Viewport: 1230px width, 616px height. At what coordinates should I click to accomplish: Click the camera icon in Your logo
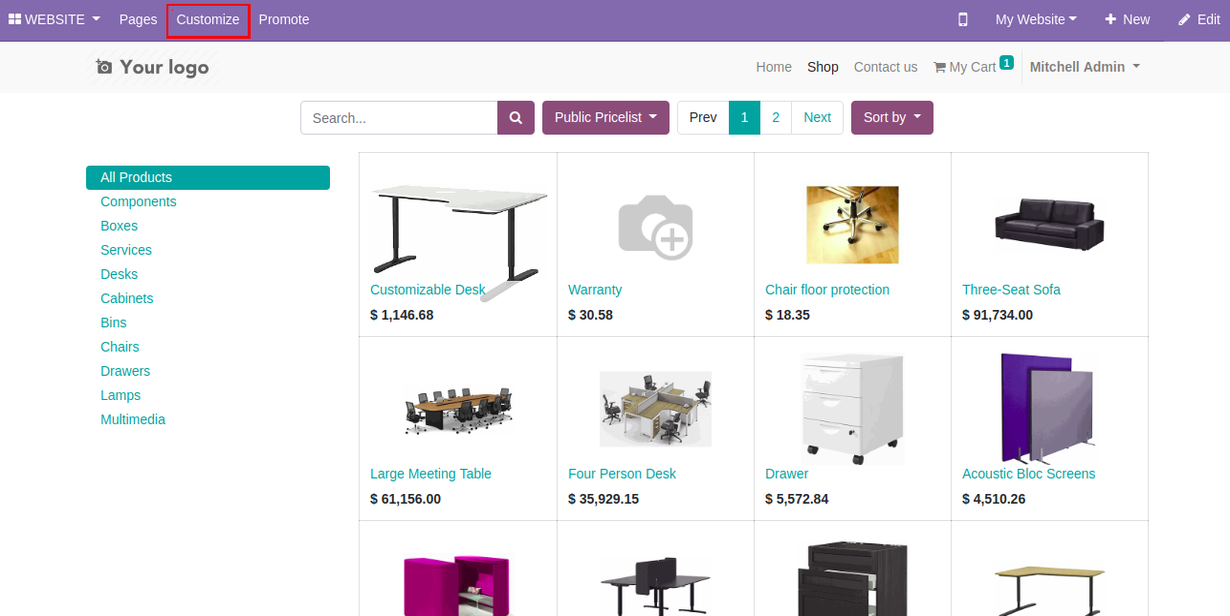pyautogui.click(x=104, y=67)
